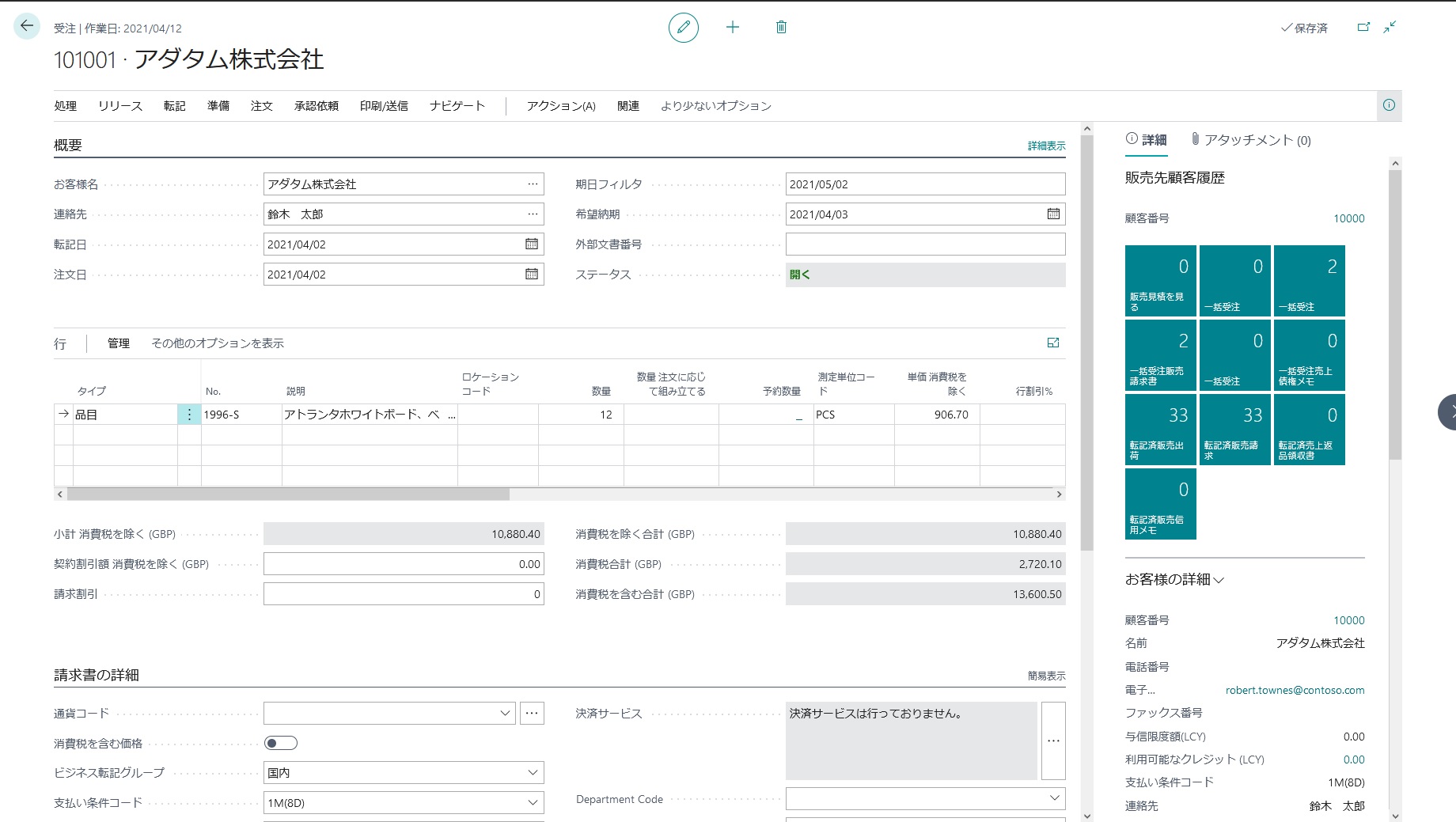Click the ellipsis button beside 通貨コード
1456x822 pixels.
coord(532,714)
